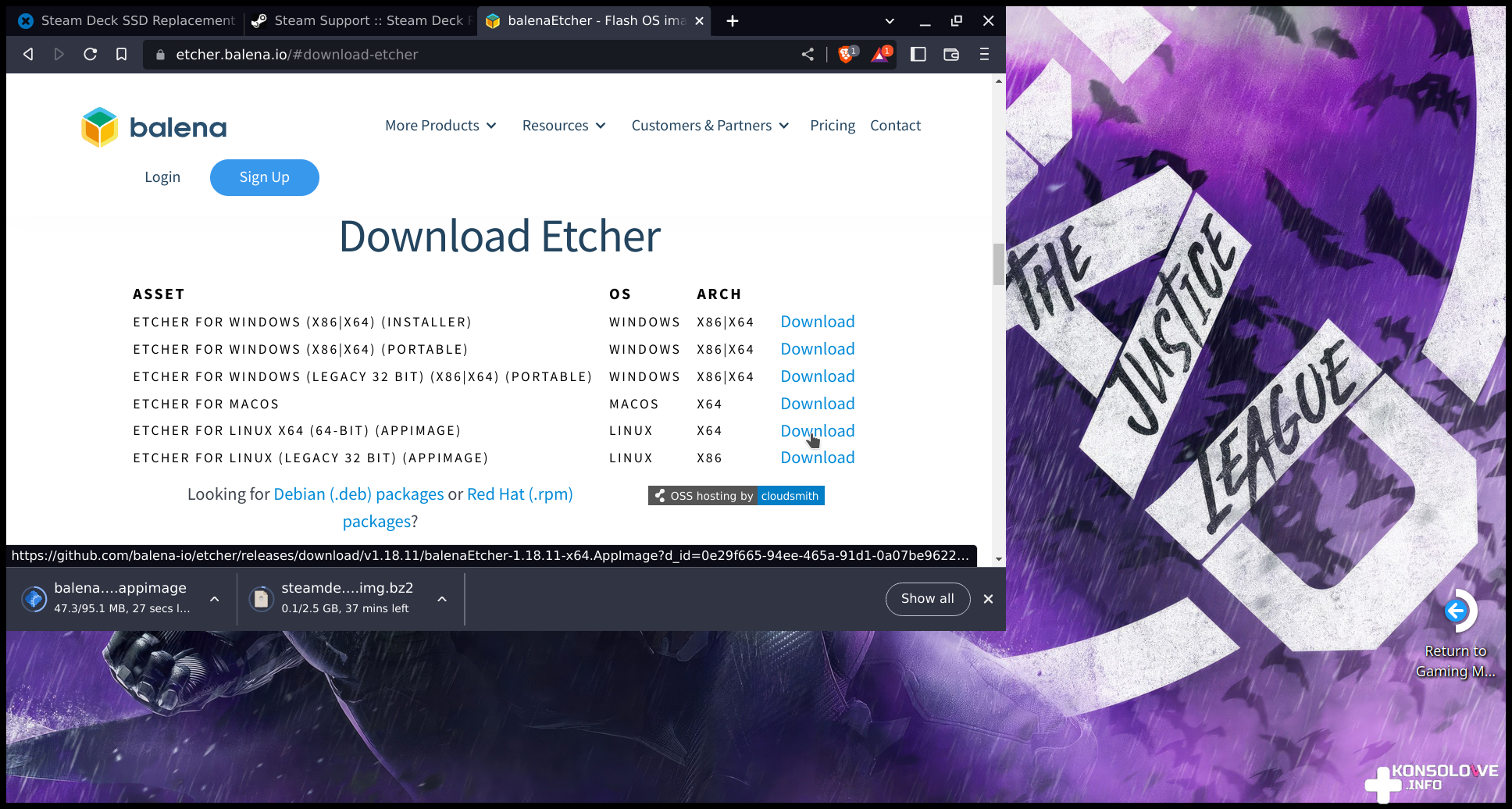Download Etcher for macOS
This screenshot has width=1512, height=809.
click(x=817, y=404)
